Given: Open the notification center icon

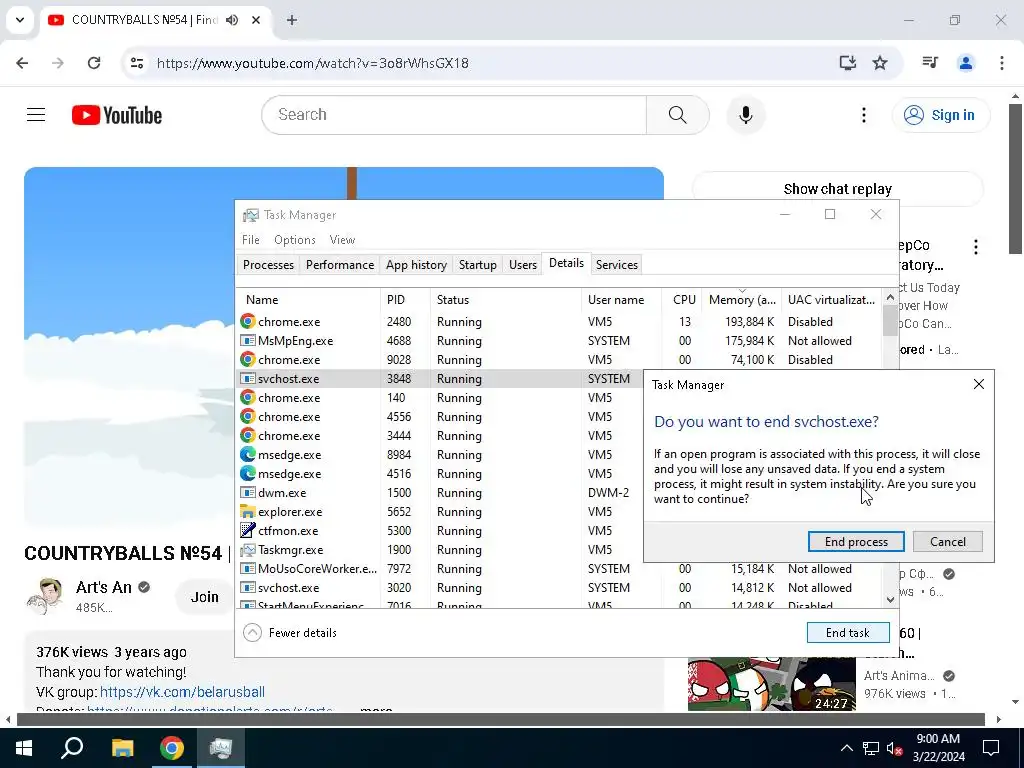Looking at the screenshot, I should (x=991, y=748).
